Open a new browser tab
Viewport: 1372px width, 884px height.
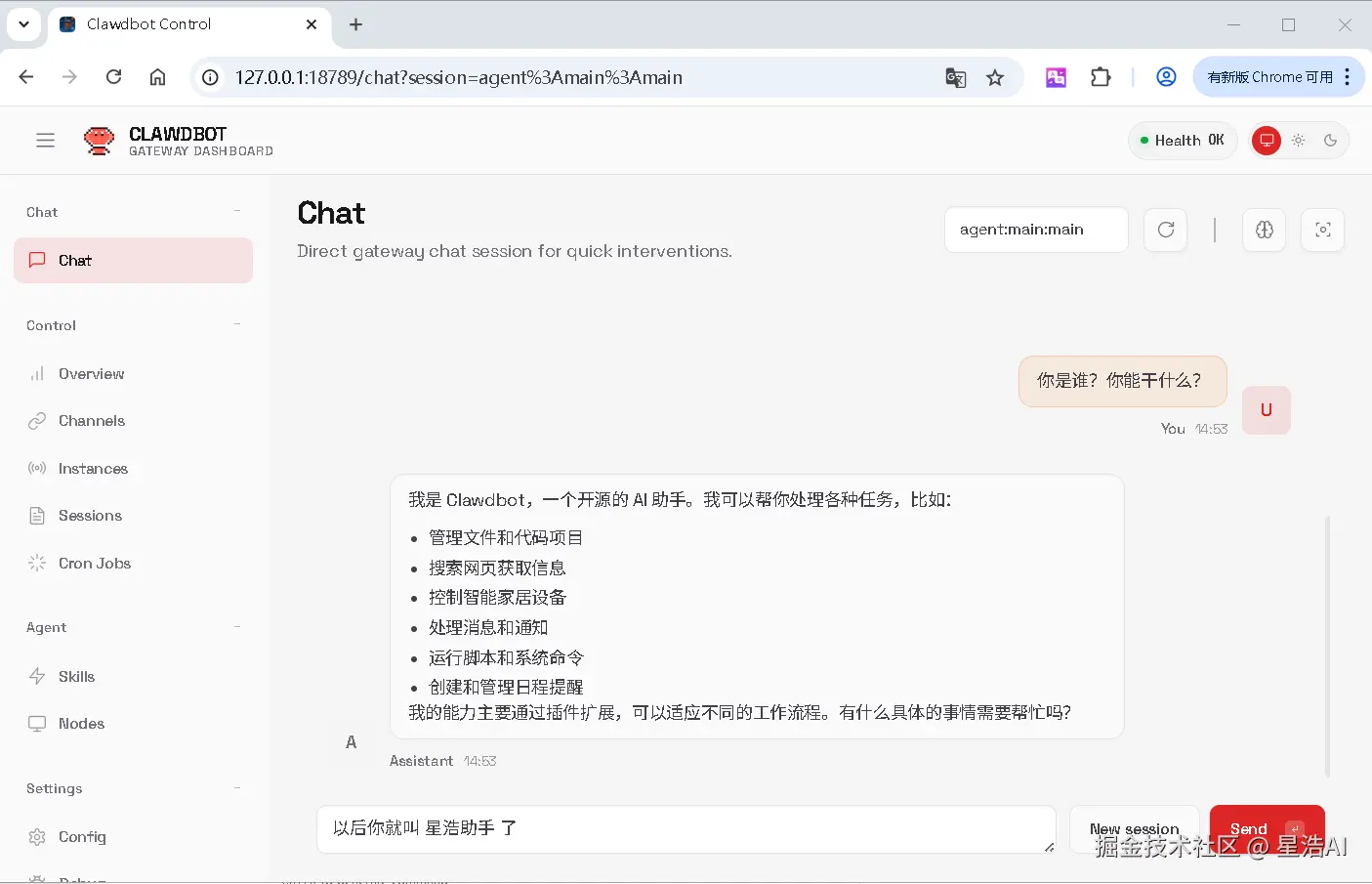pyautogui.click(x=356, y=24)
